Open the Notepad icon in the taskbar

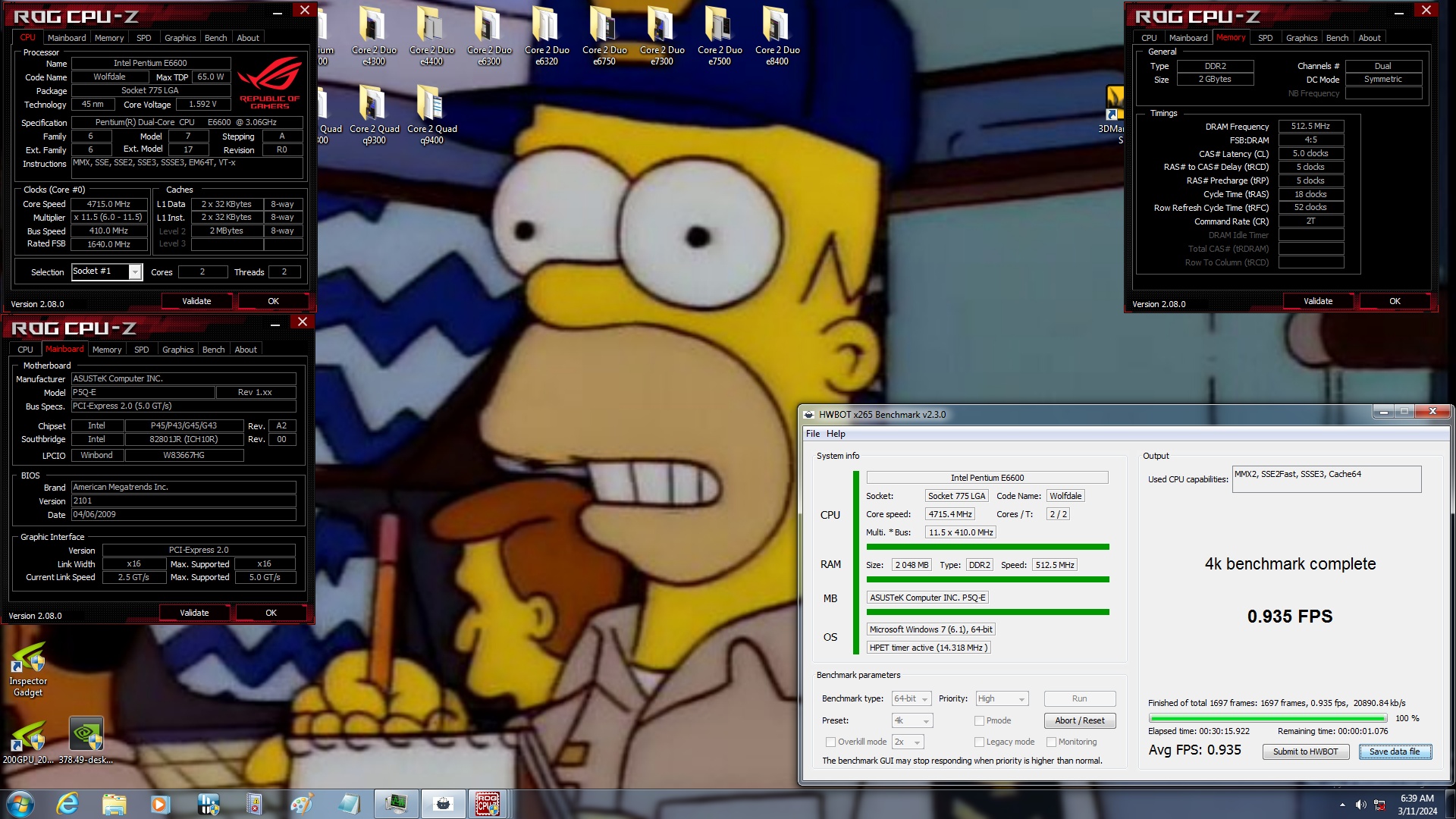coord(349,803)
